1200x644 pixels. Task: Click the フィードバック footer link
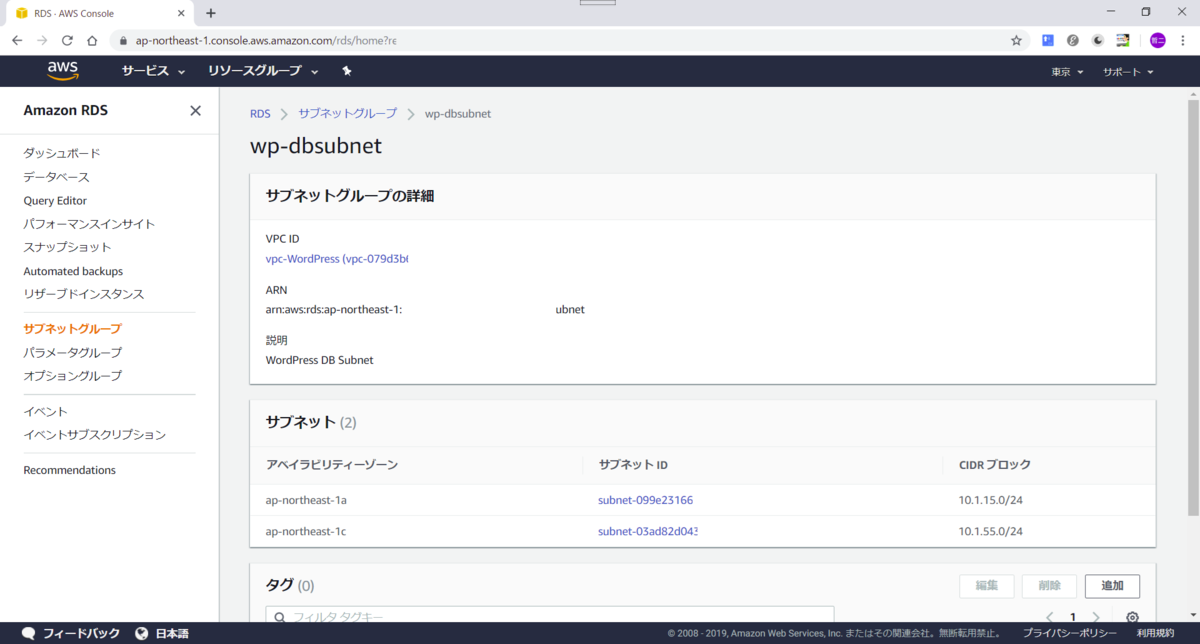81,633
